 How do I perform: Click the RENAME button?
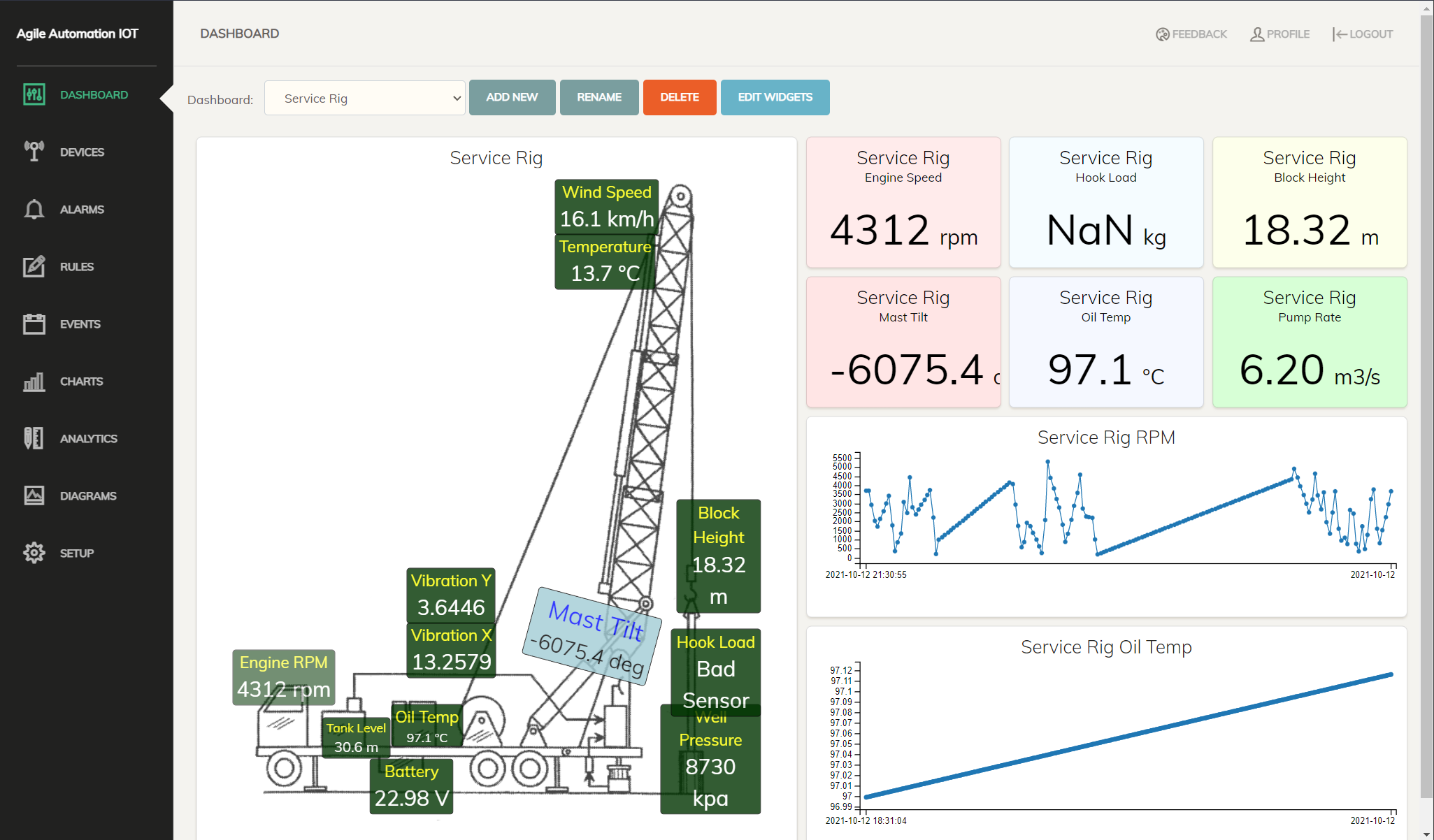tap(599, 97)
